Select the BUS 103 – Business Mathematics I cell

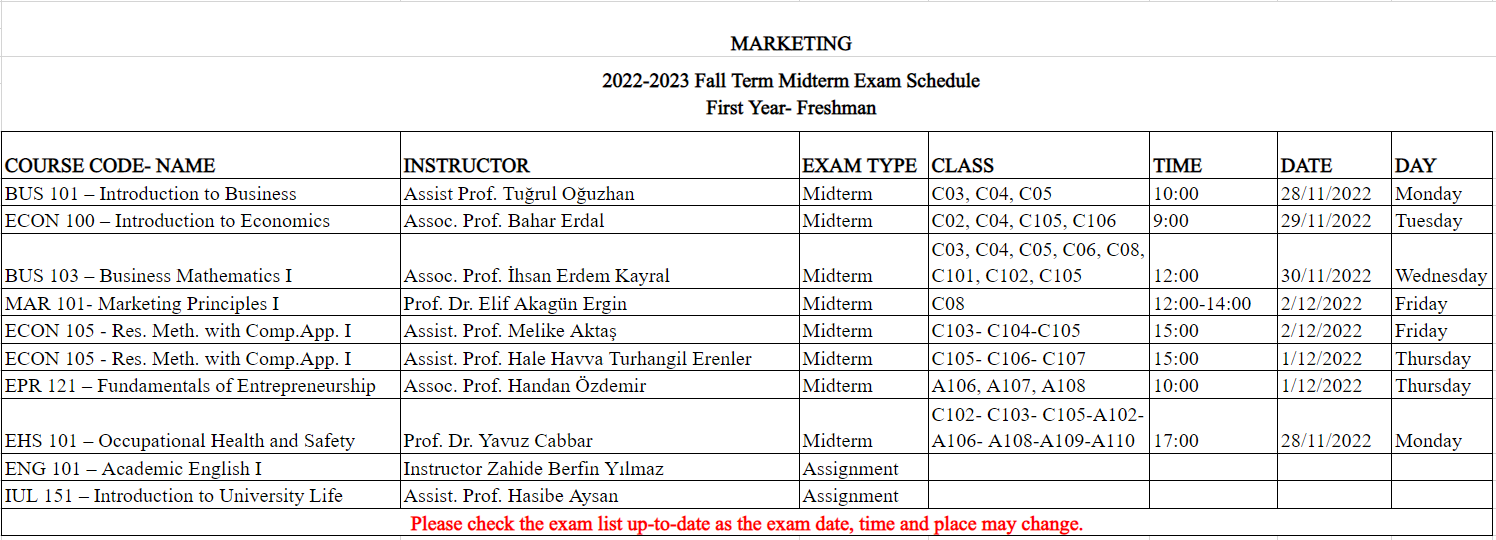[x=200, y=262]
